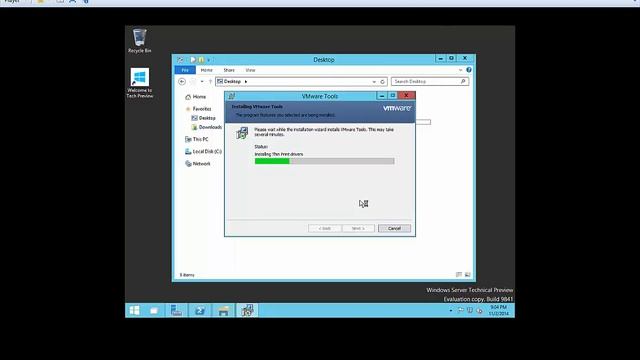Open Quick Access Toolbar customize dropdown
Viewport: 640px width, 360px height.
tap(208, 60)
